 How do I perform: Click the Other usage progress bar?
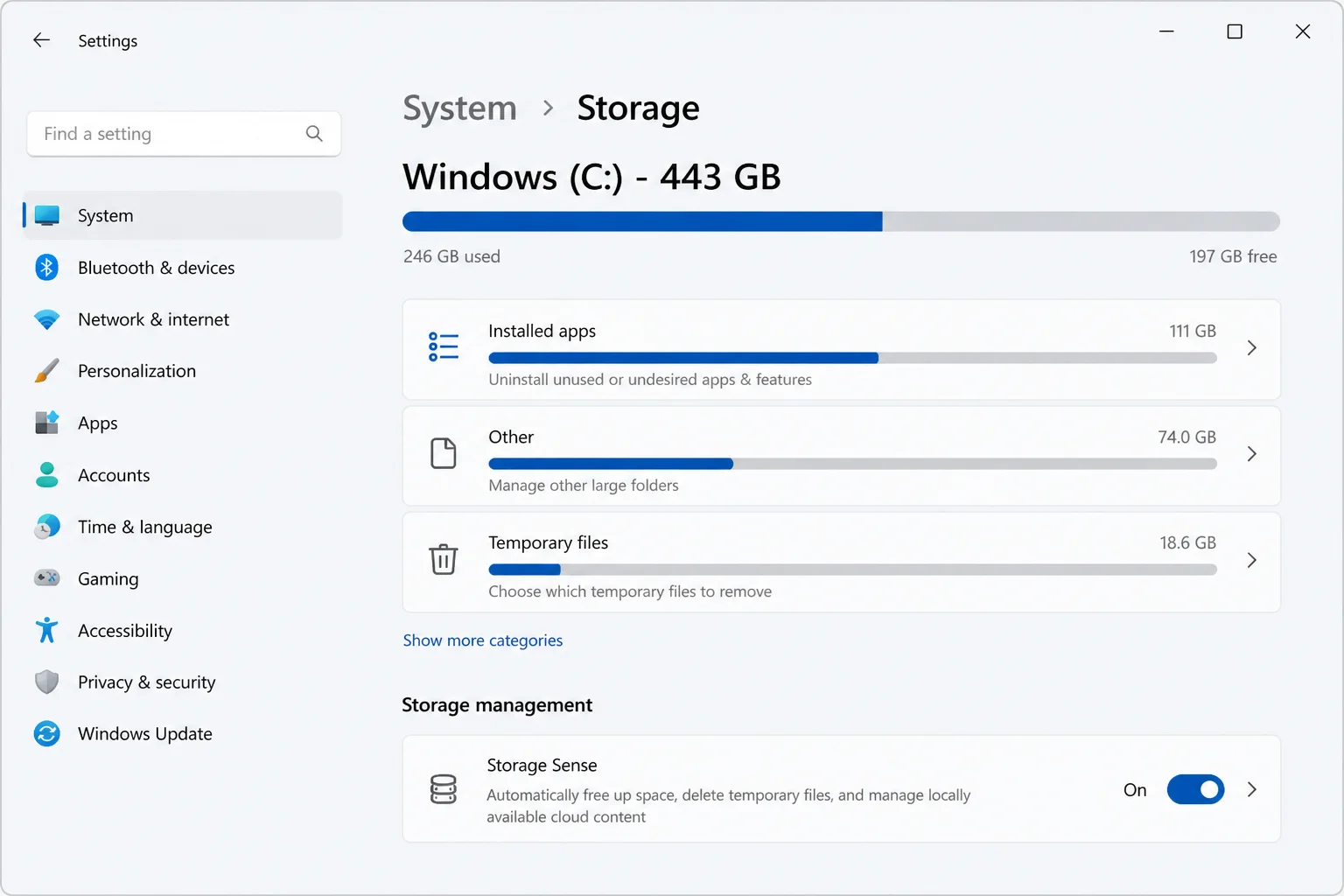click(x=852, y=464)
